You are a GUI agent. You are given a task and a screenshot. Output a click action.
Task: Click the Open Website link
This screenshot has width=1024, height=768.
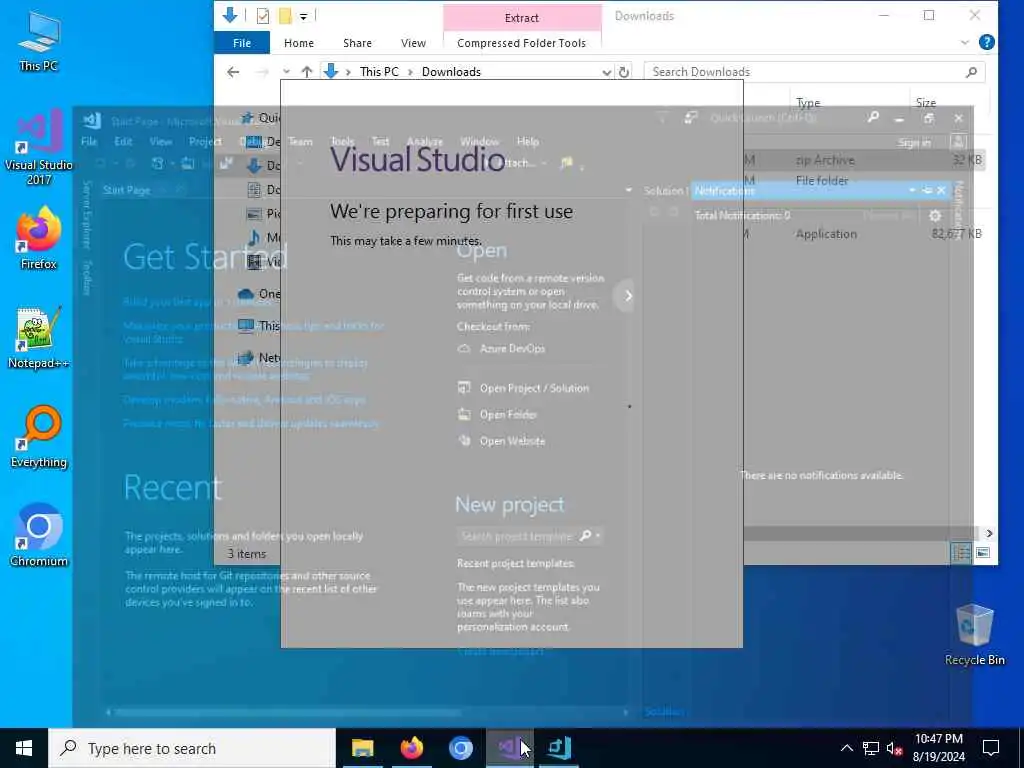point(512,441)
